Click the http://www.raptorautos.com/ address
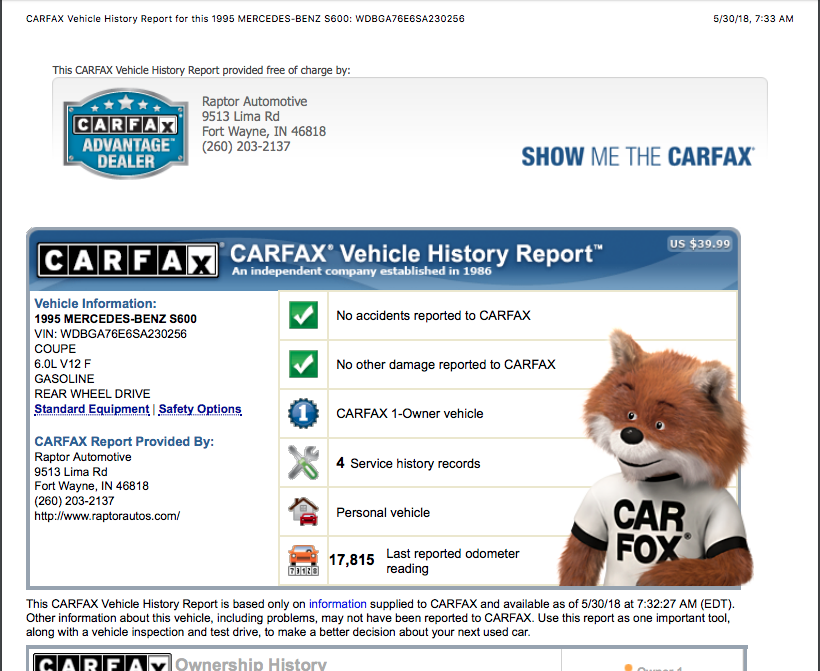This screenshot has height=671, width=820. pos(107,516)
